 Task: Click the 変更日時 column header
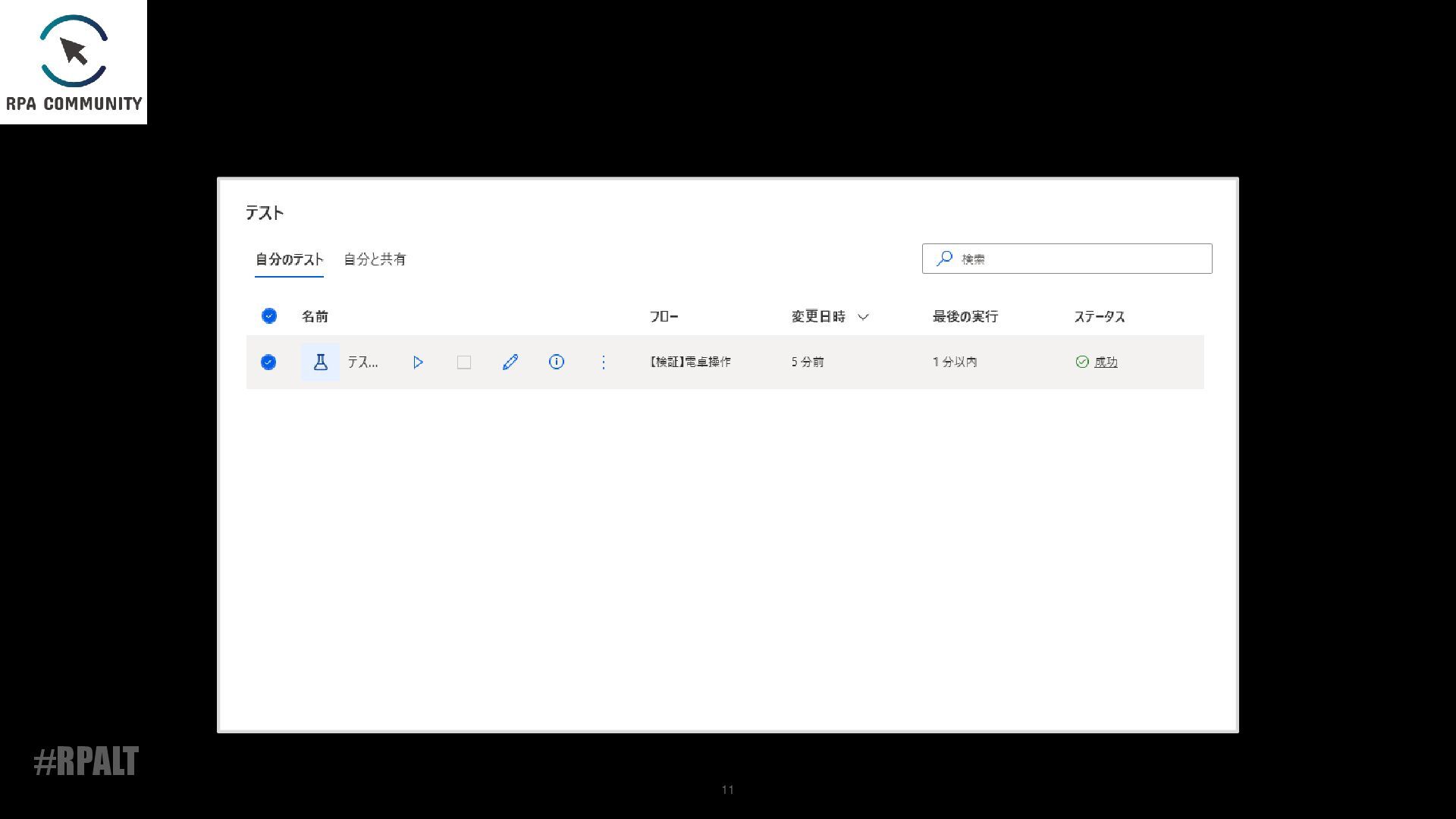818,316
